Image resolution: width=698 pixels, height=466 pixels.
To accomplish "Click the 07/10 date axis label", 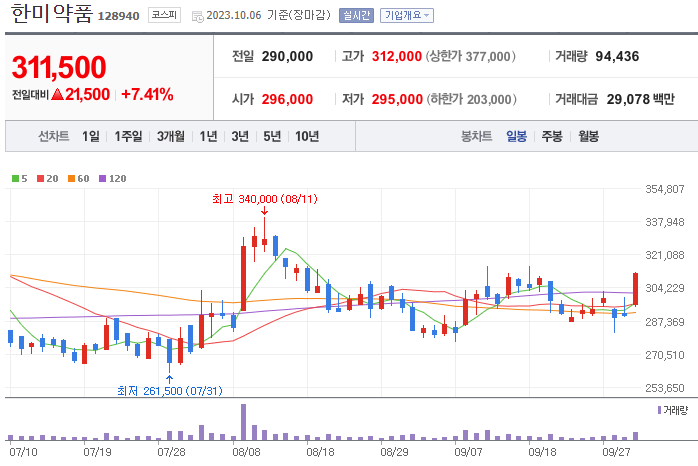I will (24, 452).
